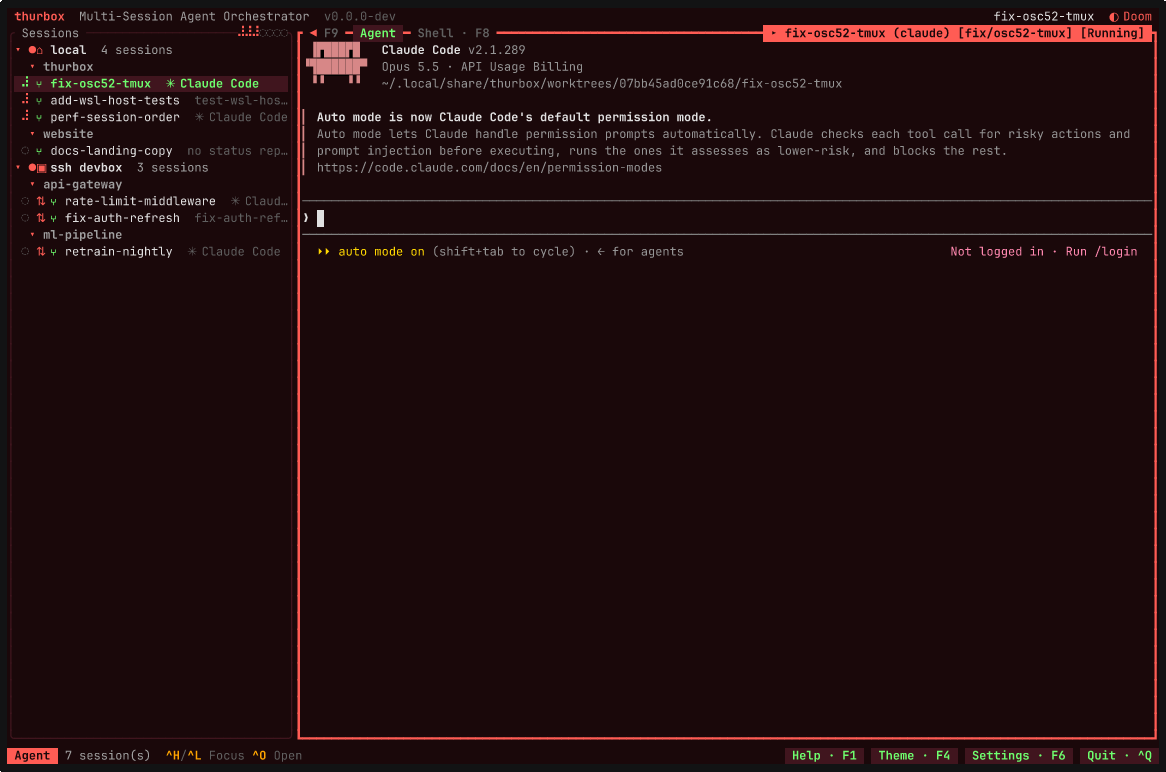Click the branch icon on rate-limit-middleware row
1166x772 pixels.
coord(54,202)
